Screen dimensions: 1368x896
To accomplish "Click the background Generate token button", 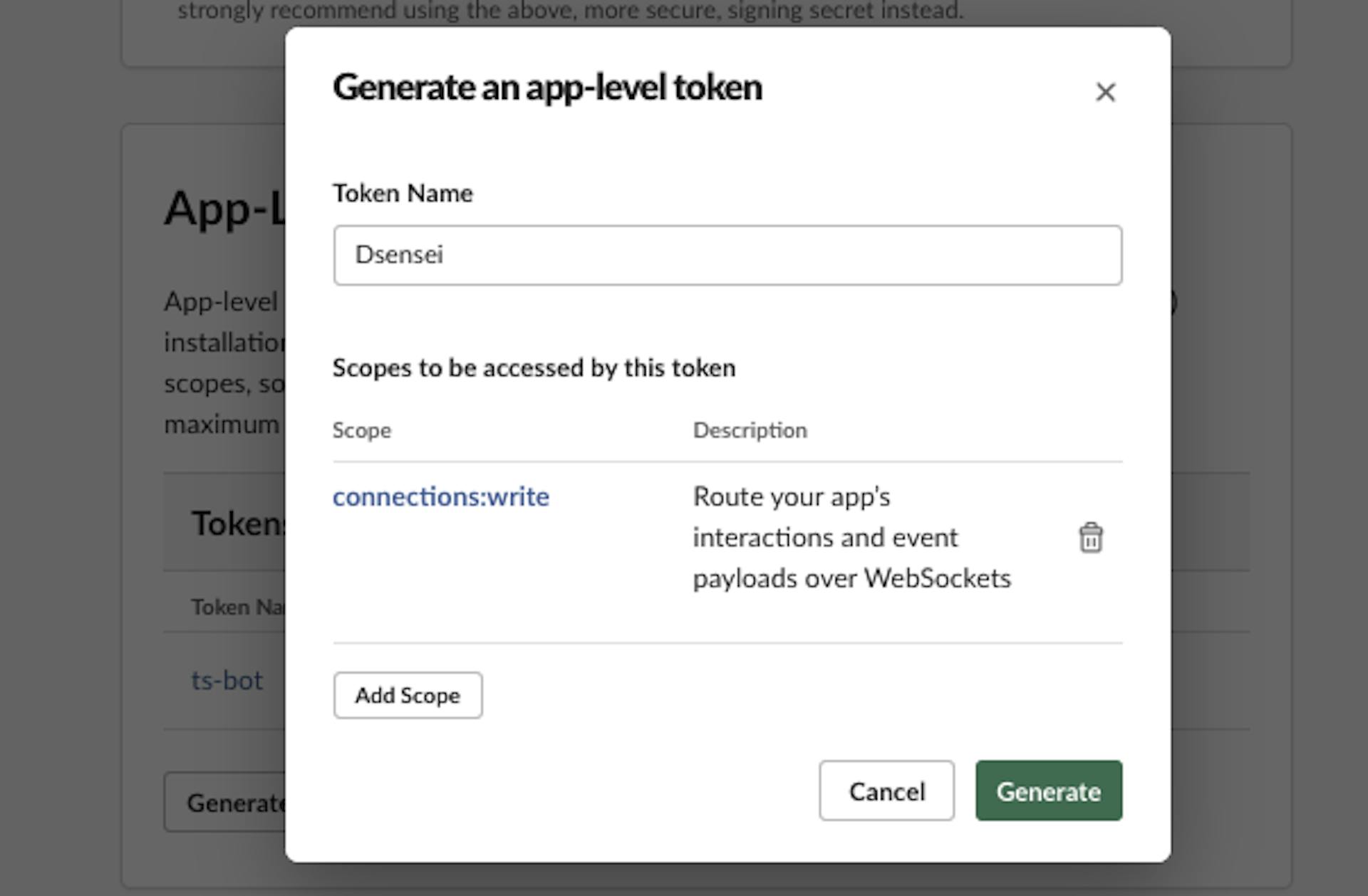I will tap(227, 802).
